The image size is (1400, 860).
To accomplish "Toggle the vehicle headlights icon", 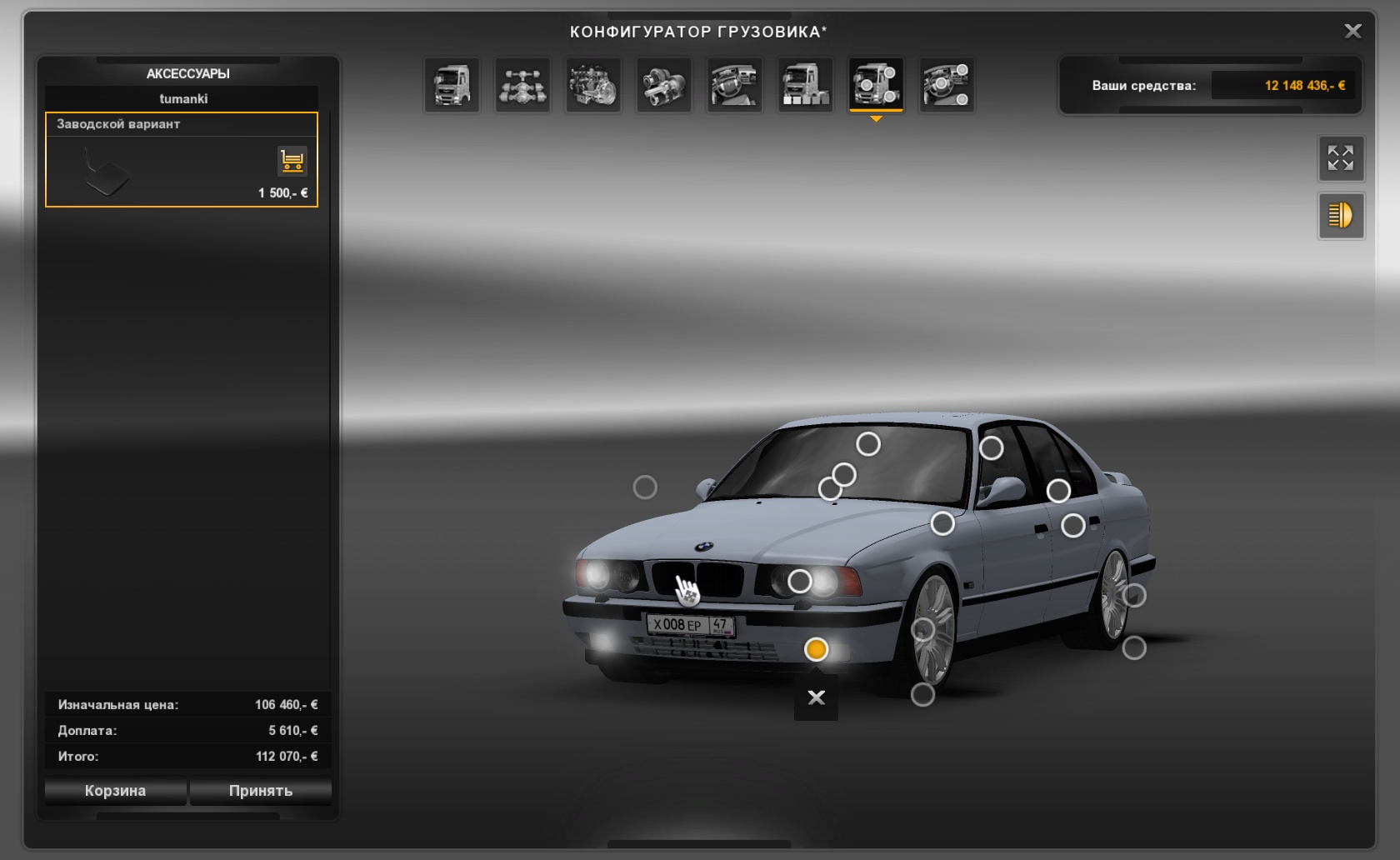I will pos(1341,216).
